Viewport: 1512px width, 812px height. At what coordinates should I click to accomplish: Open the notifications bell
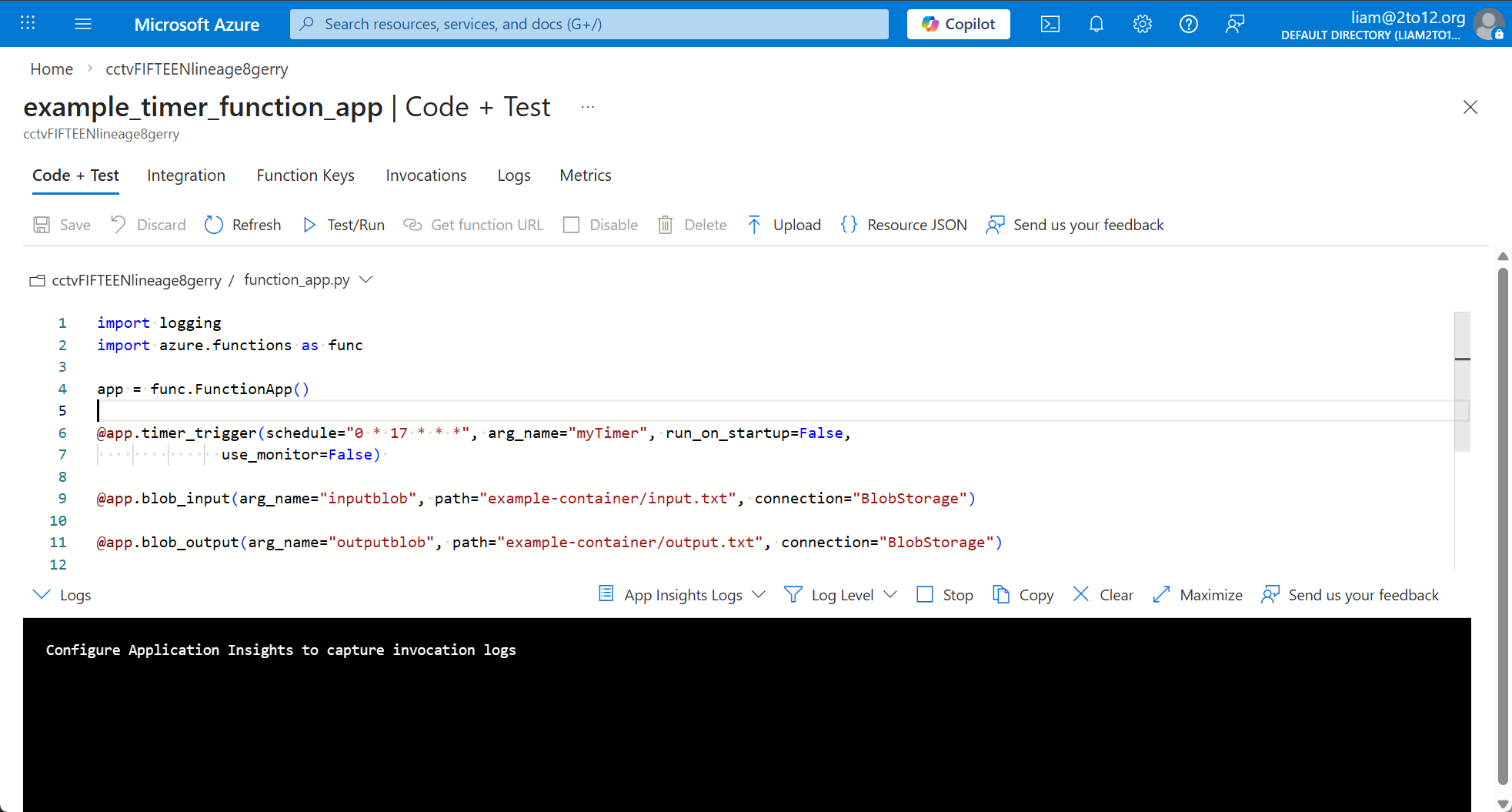(x=1096, y=24)
